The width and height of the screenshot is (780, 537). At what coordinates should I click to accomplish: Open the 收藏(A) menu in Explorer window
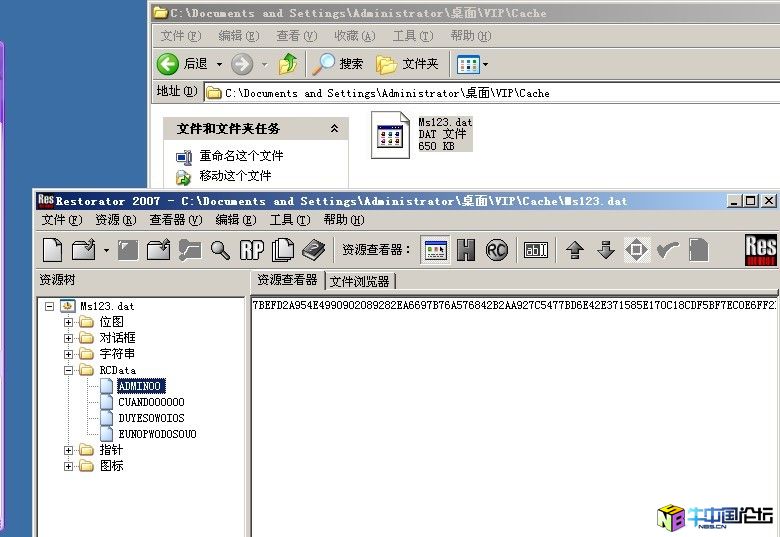[355, 36]
